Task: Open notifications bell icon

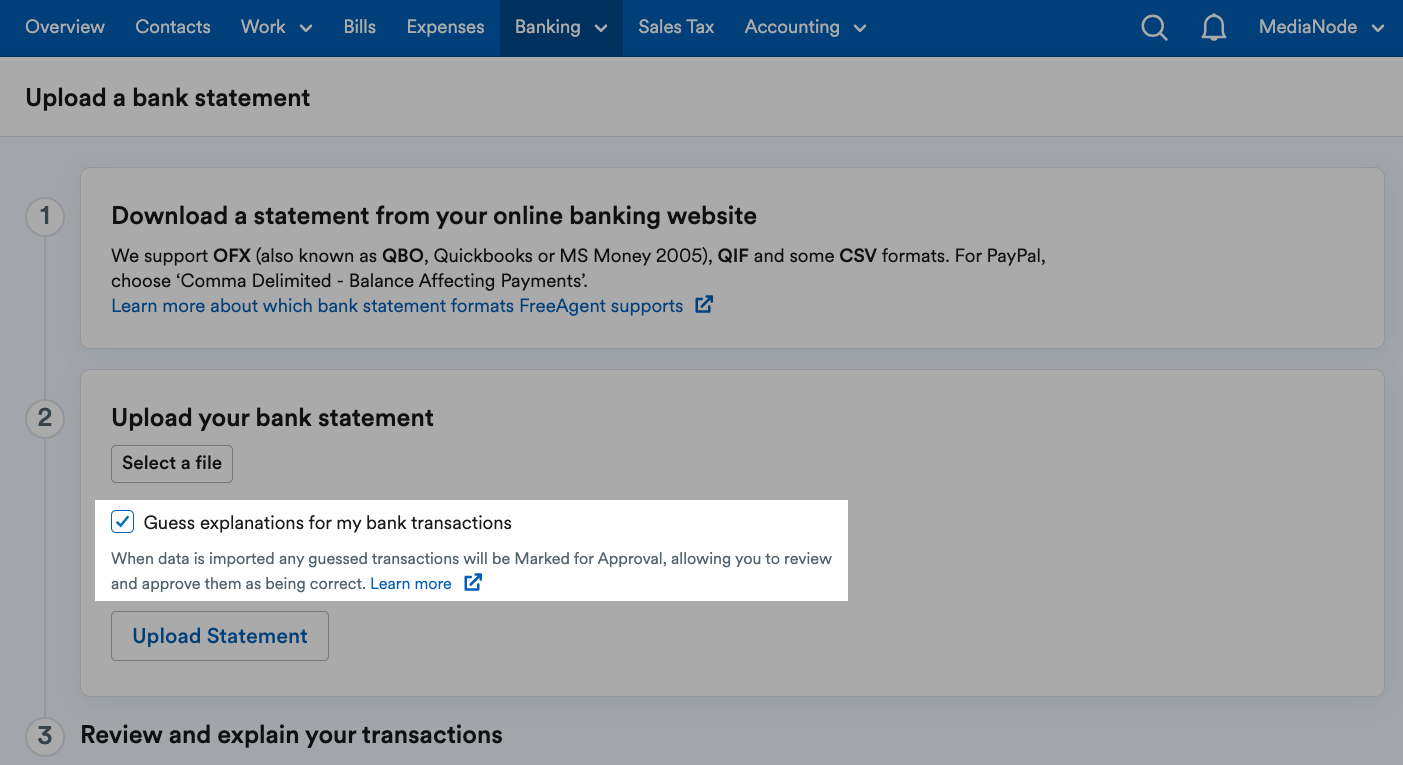Action: click(1214, 28)
